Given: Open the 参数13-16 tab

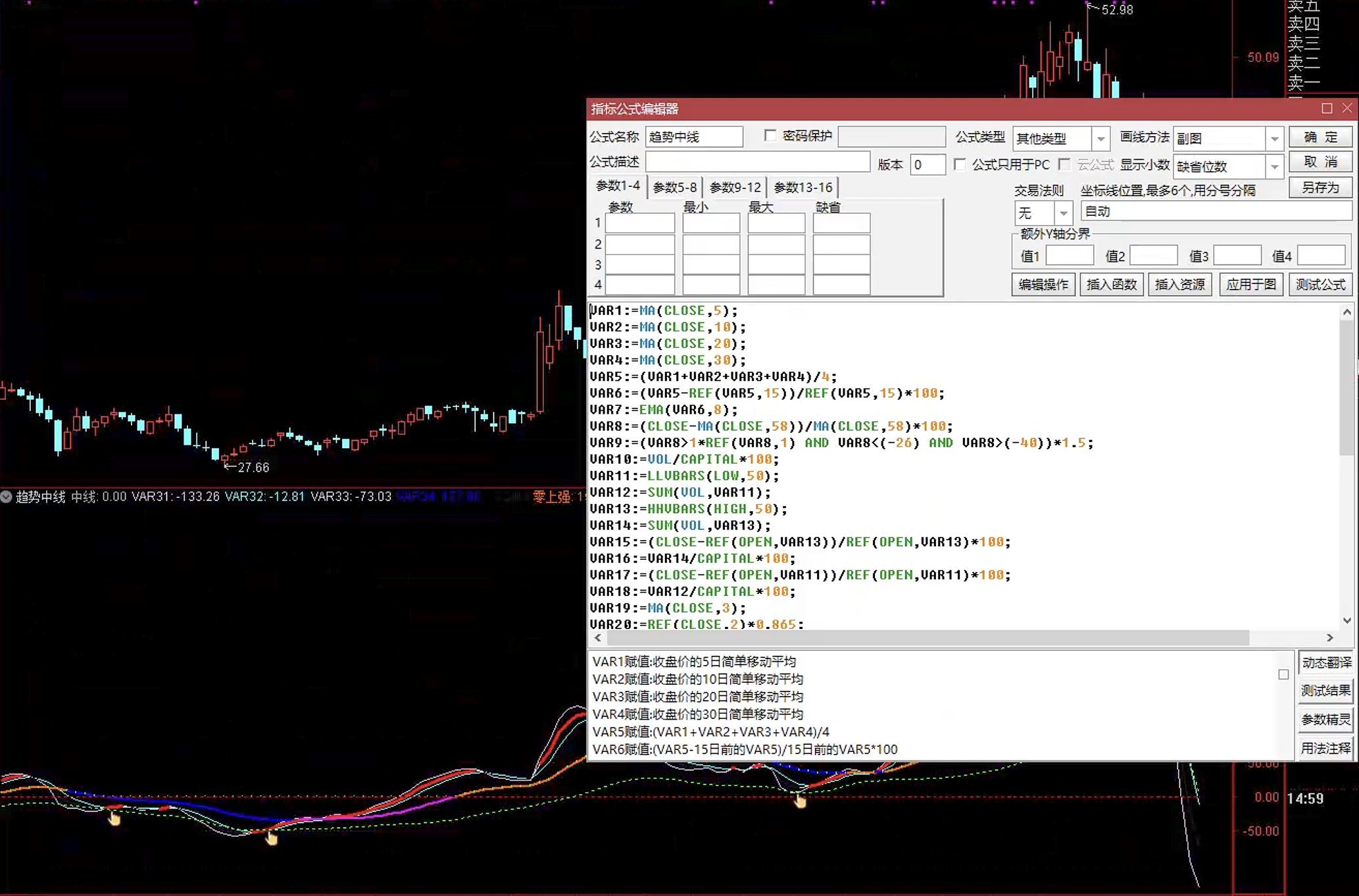Looking at the screenshot, I should click(803, 187).
